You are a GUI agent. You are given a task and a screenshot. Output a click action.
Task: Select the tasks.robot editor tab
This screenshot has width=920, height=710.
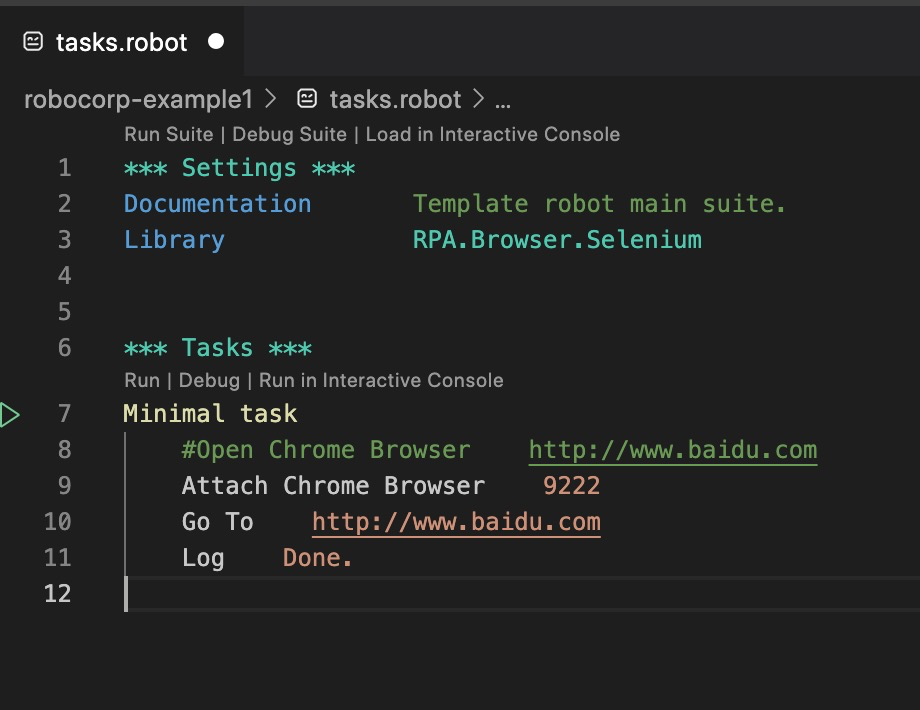coord(120,42)
